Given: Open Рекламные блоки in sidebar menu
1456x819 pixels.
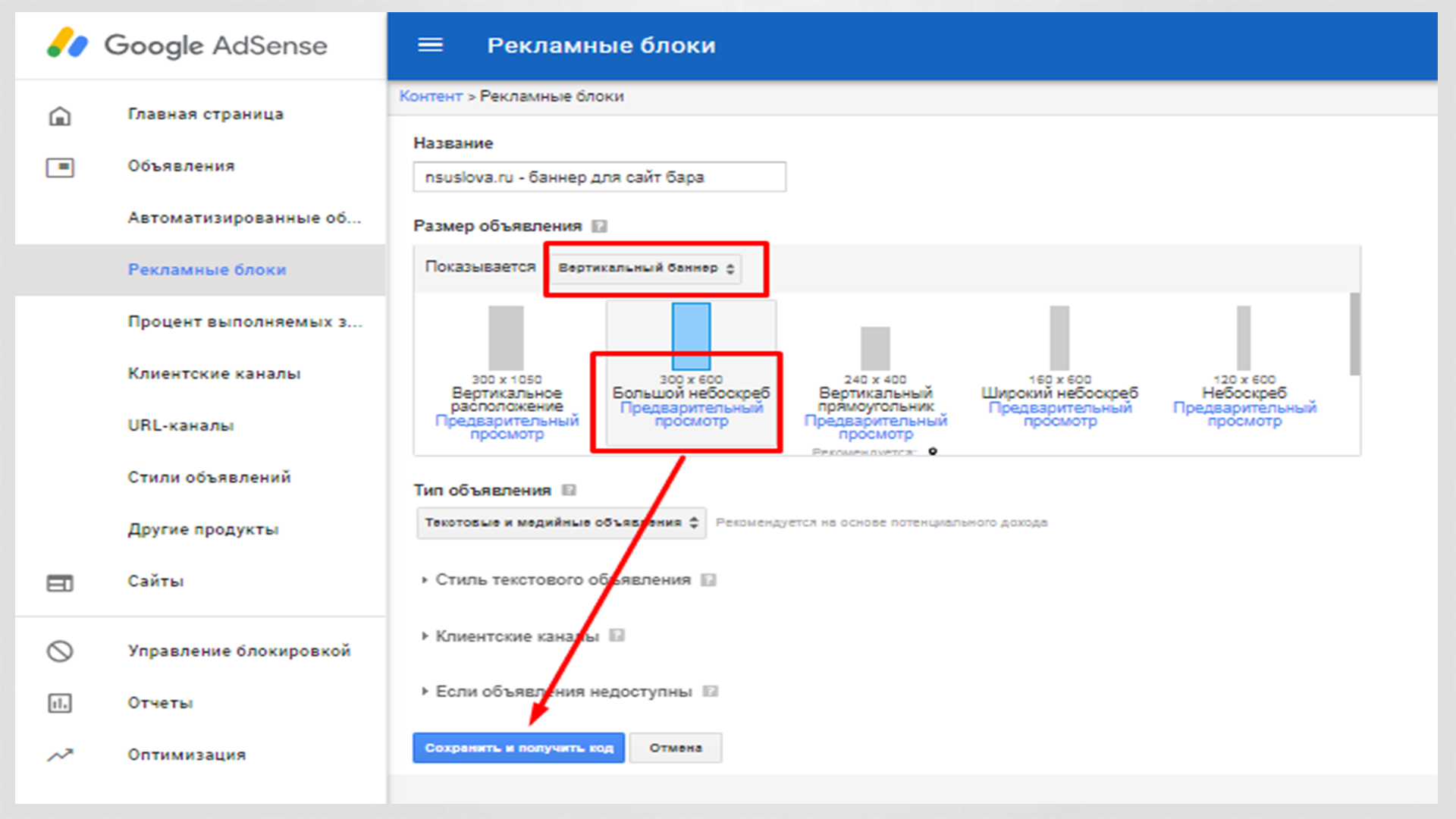Looking at the screenshot, I should pos(207,270).
